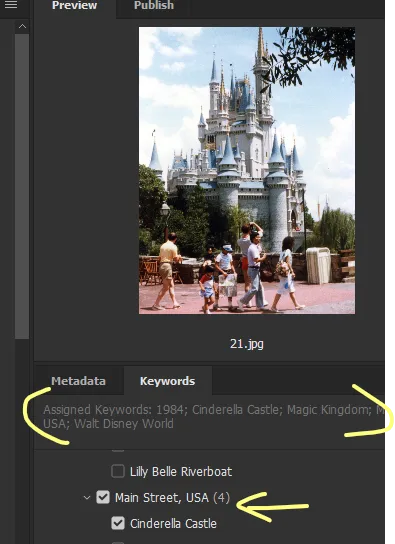
Task: Switch to the Preview tab
Action: (74, 6)
